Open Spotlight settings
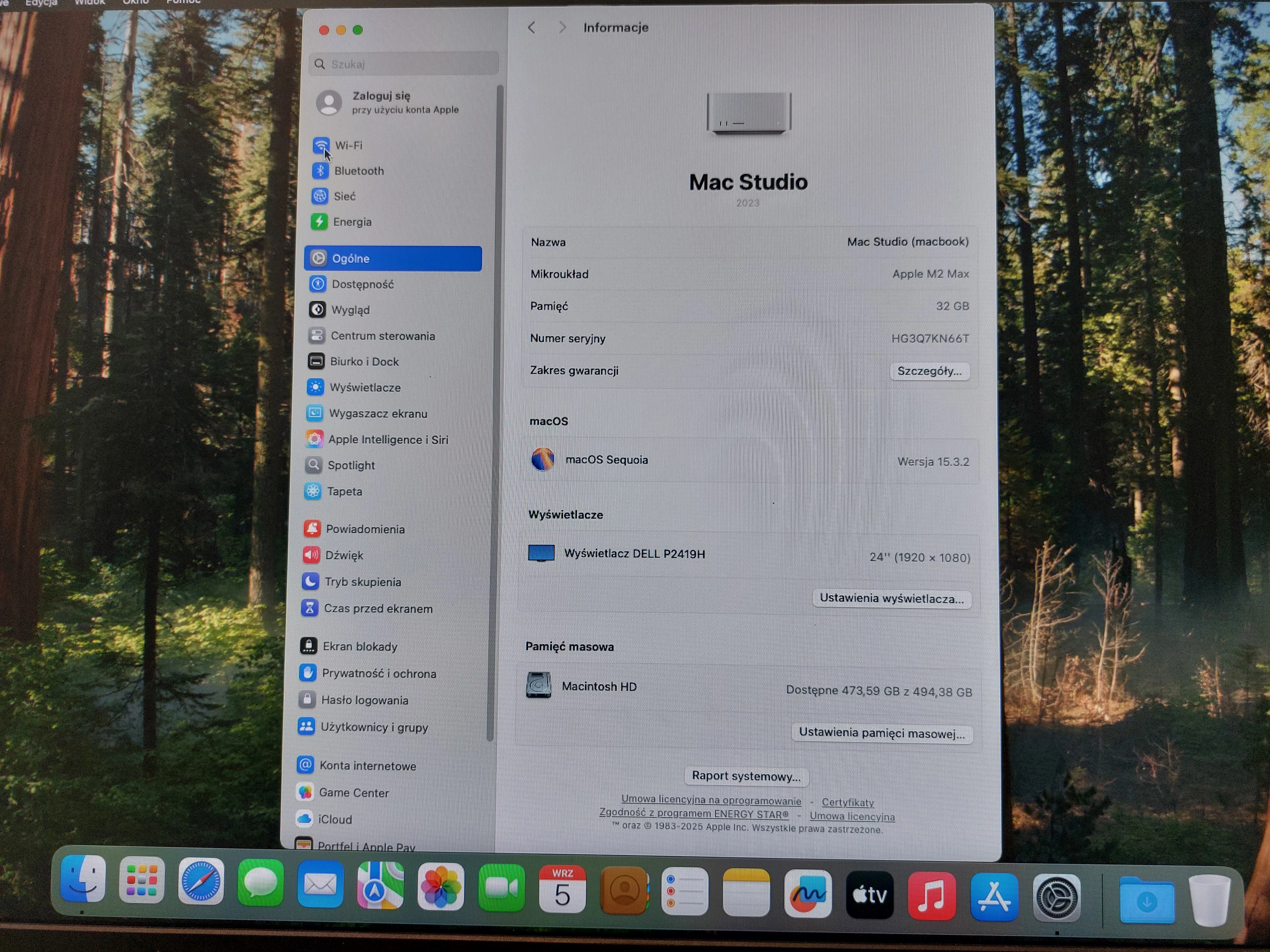This screenshot has width=1270, height=952. click(x=341, y=465)
